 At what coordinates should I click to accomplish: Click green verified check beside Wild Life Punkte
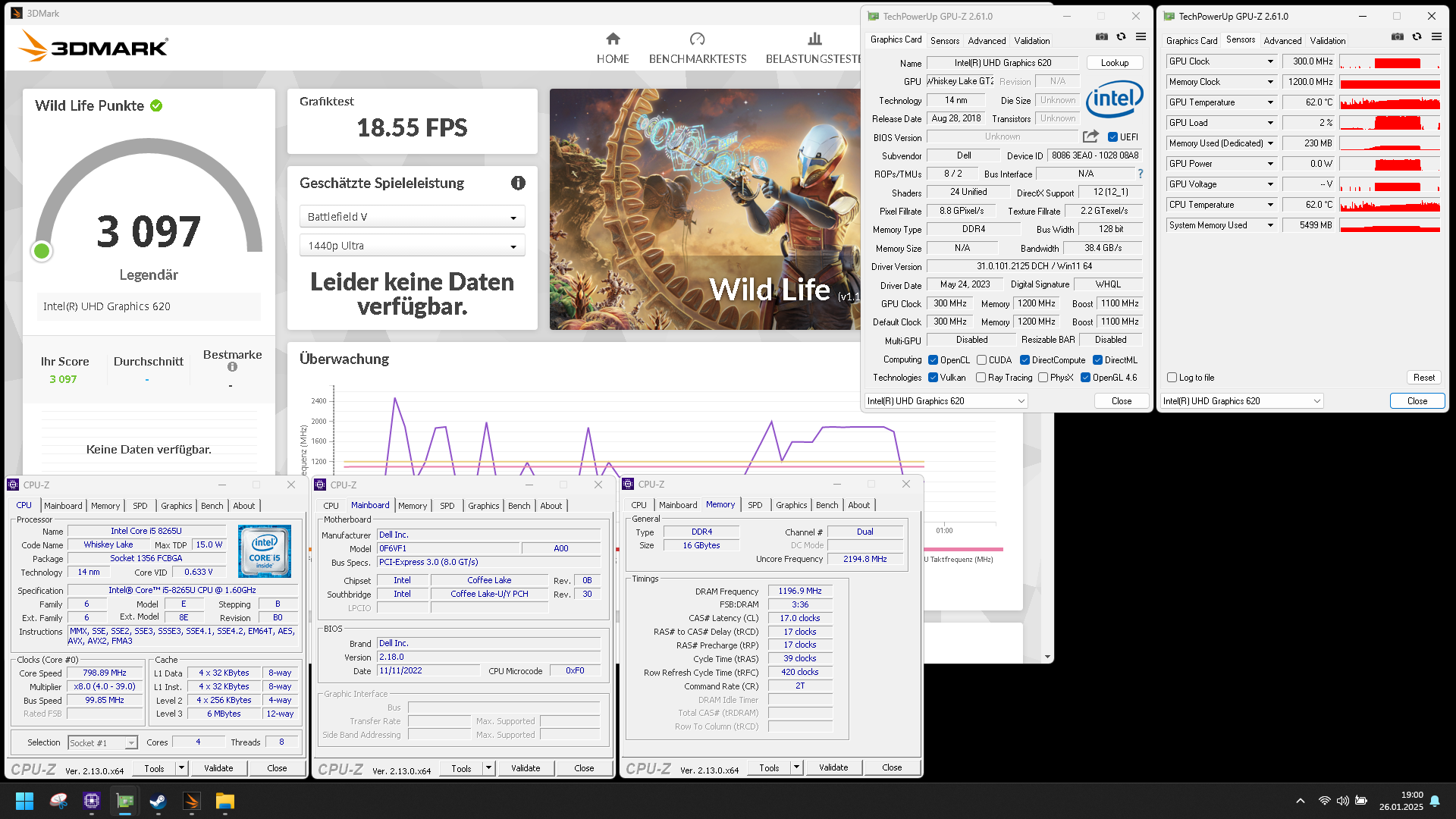point(156,105)
